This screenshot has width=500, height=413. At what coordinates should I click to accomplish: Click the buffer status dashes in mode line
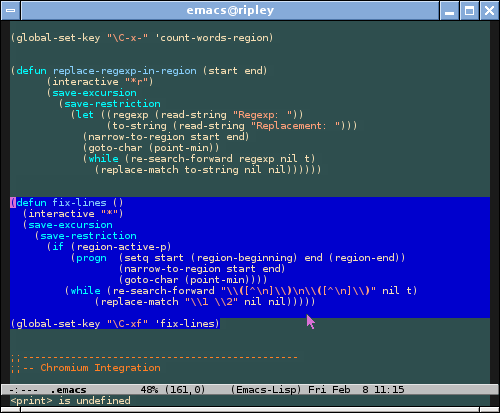pos(24,389)
